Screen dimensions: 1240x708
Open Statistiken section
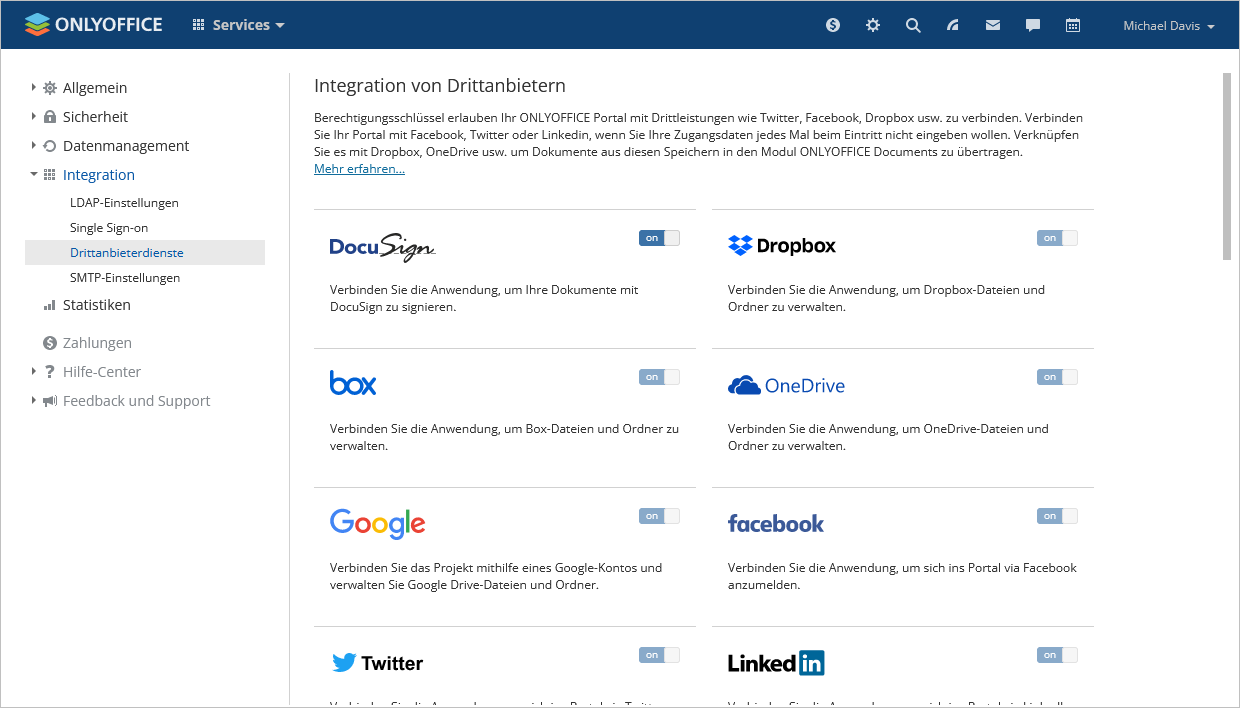(x=97, y=305)
